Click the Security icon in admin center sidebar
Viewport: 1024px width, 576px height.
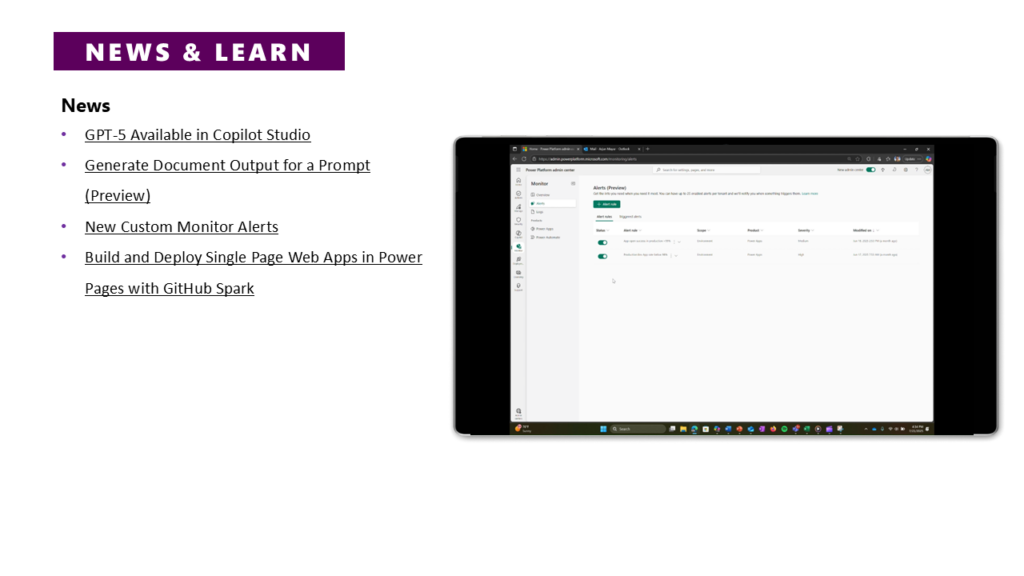pos(519,221)
